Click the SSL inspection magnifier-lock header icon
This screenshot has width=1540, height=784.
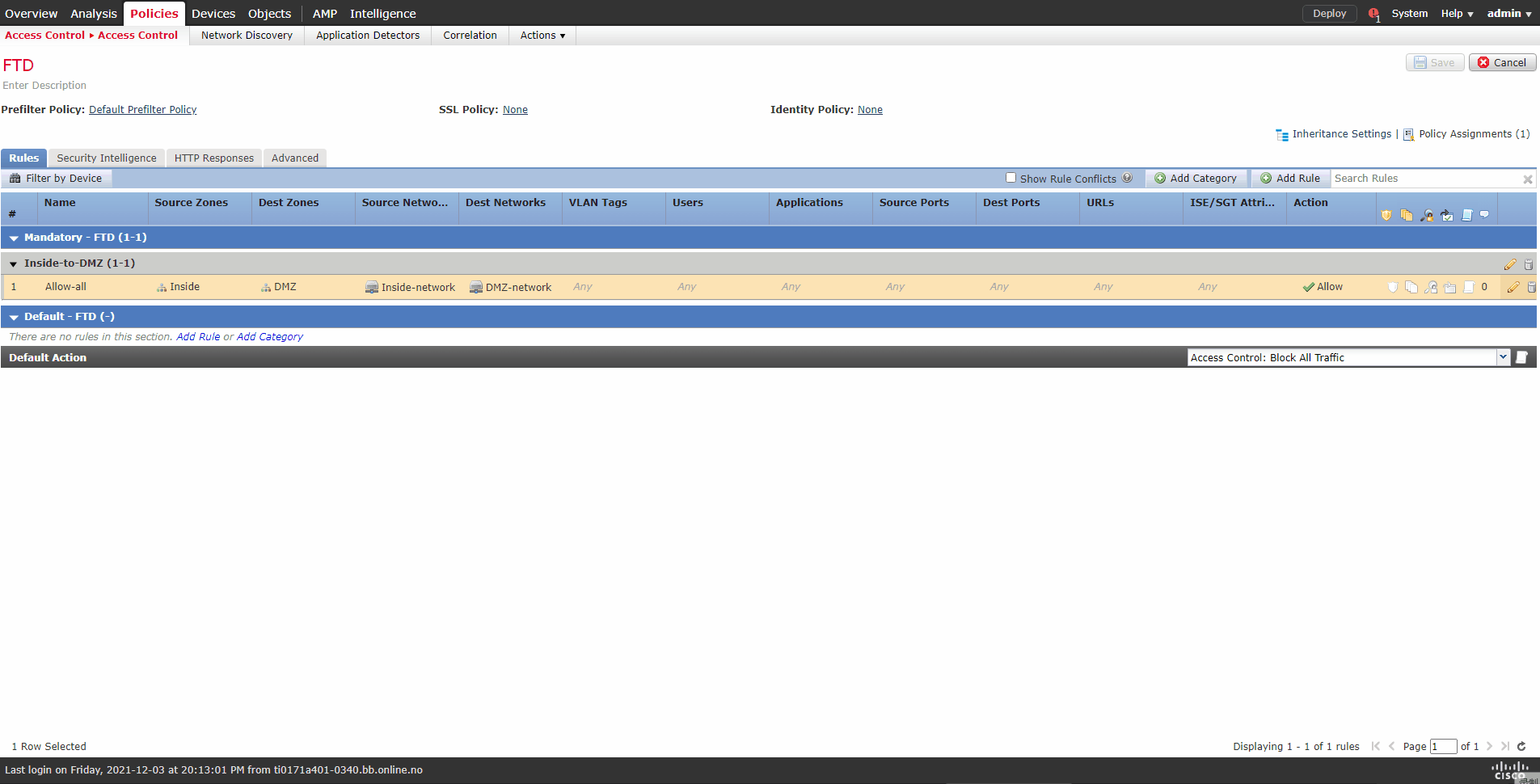1427,215
